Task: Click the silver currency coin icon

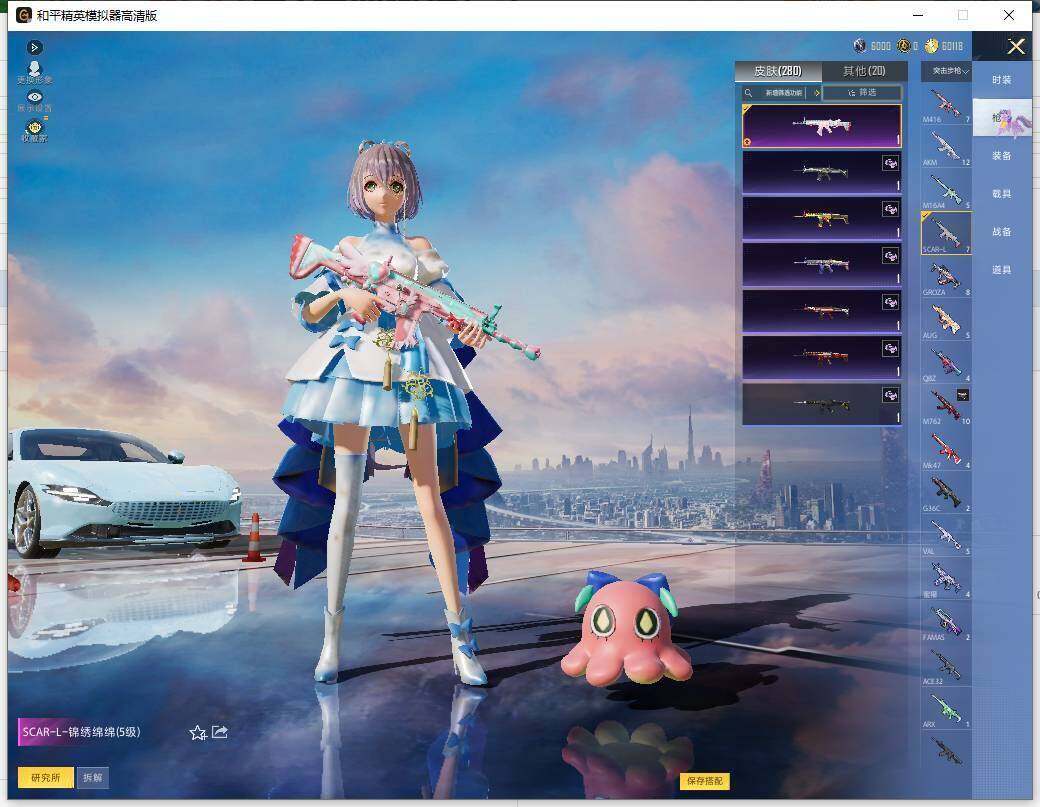Action: 860,46
